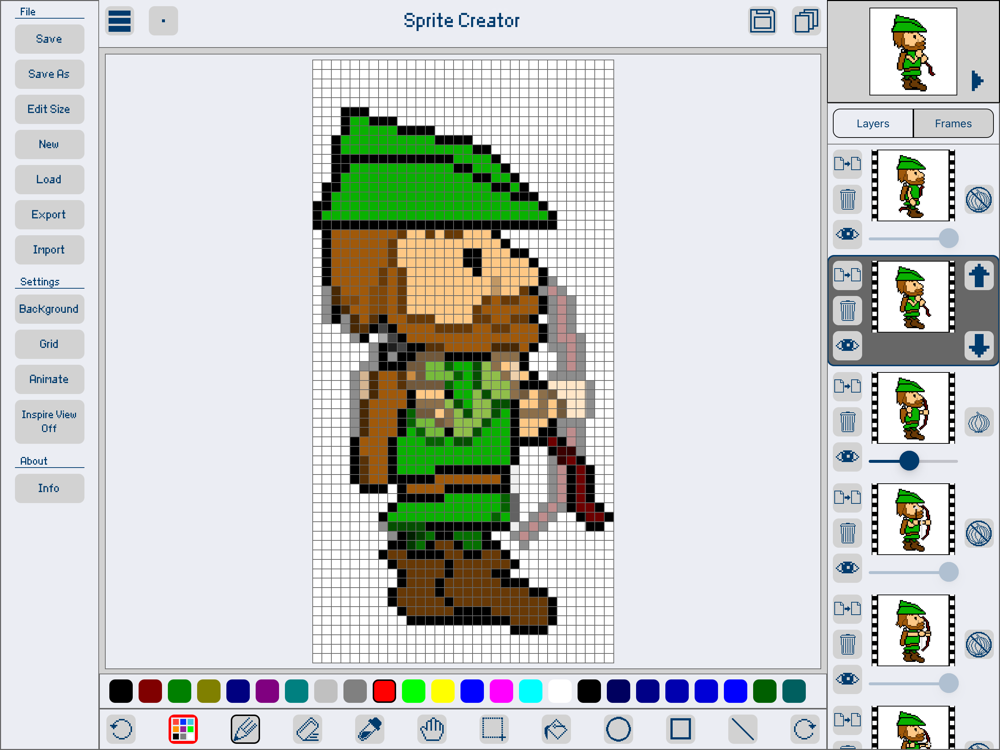Switch to the Frames tab
This screenshot has width=1000, height=750.
(953, 124)
